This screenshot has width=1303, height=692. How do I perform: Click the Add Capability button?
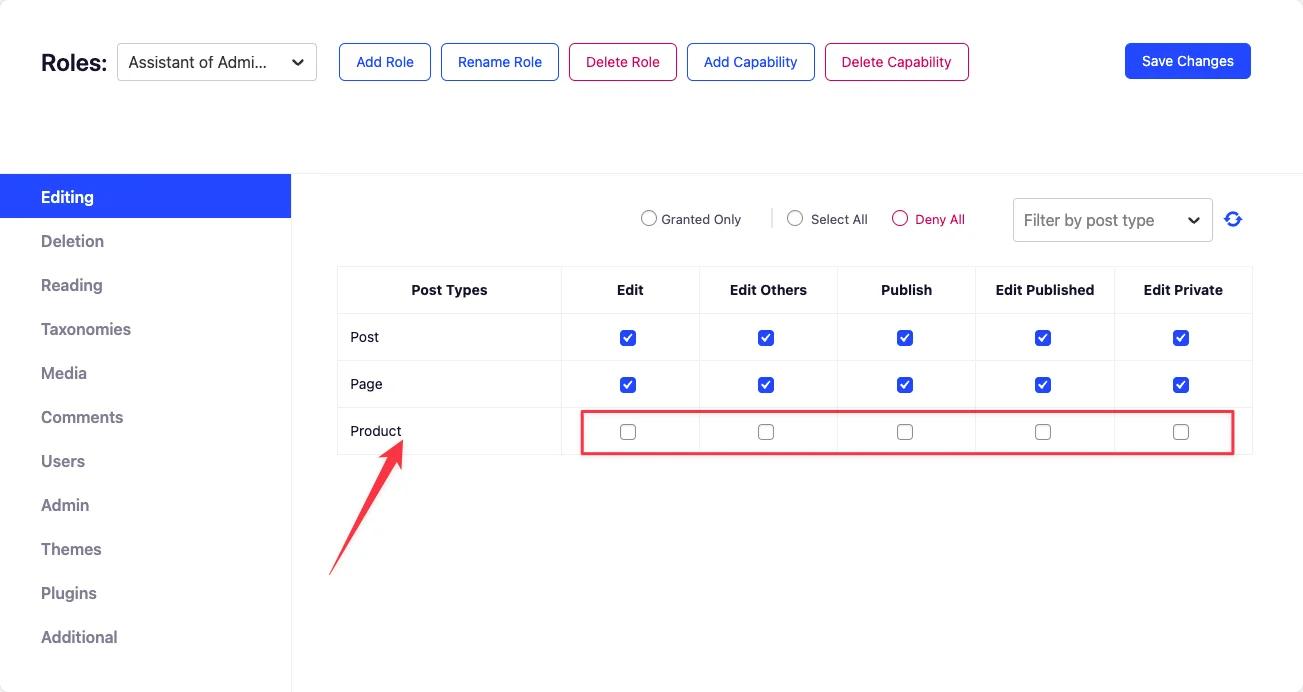[x=751, y=62]
